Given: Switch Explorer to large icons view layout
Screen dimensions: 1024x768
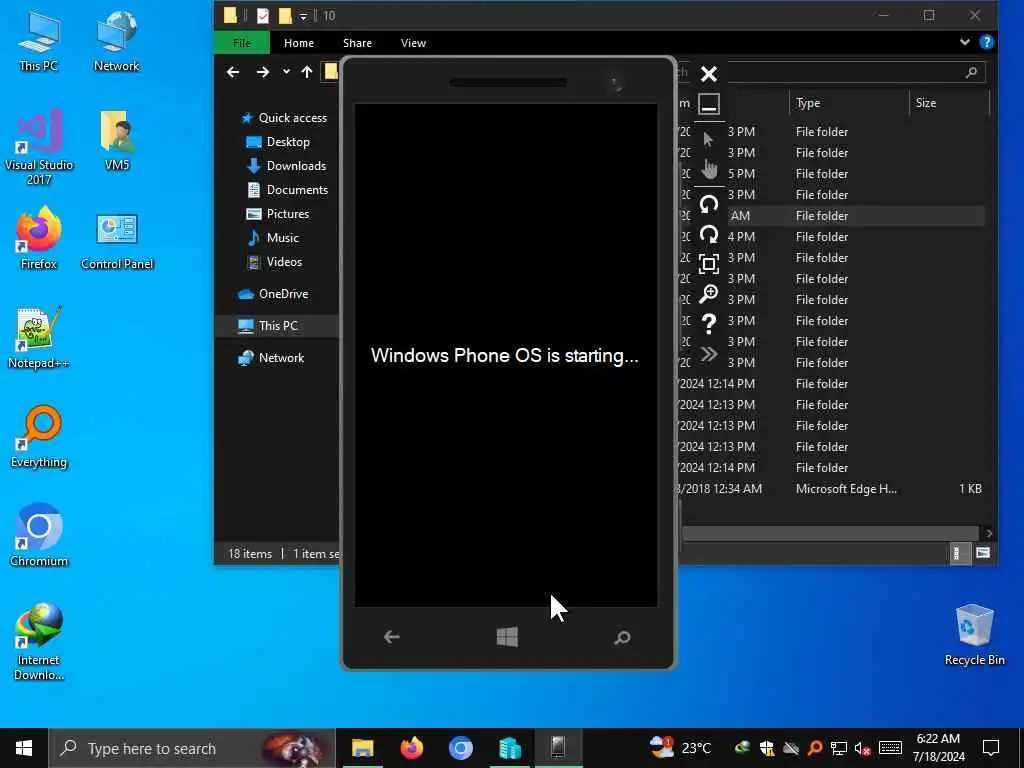Looking at the screenshot, I should (x=983, y=554).
